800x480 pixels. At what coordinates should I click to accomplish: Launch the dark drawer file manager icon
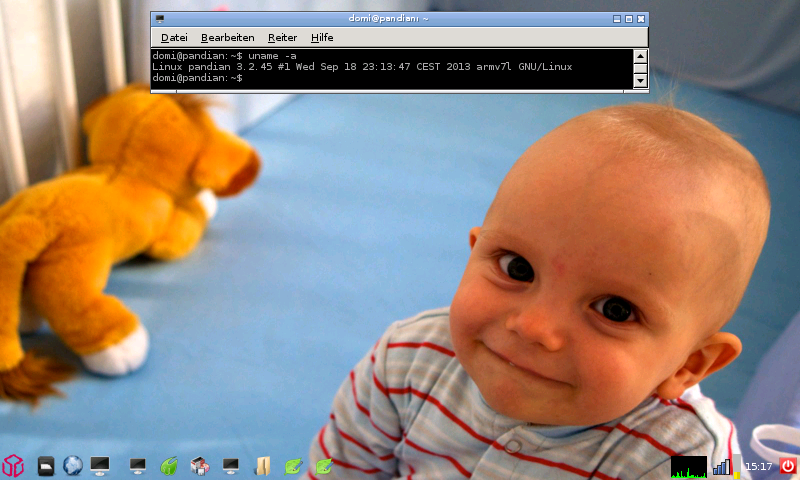[45, 466]
